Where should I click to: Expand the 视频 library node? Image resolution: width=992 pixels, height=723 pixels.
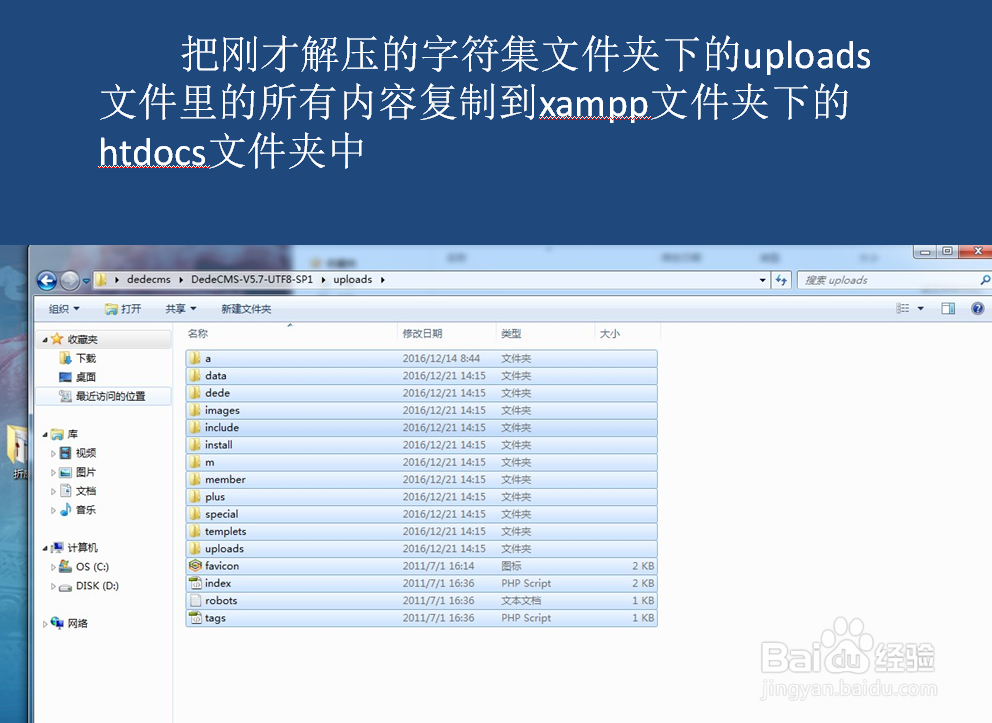tap(53, 454)
